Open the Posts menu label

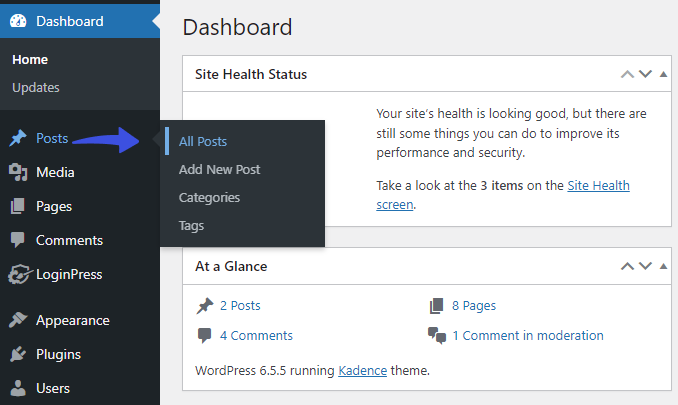pos(52,138)
